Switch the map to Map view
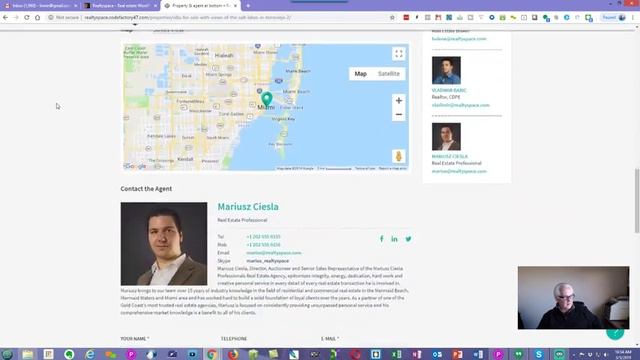Screen dimensions: 640x360 (360, 74)
